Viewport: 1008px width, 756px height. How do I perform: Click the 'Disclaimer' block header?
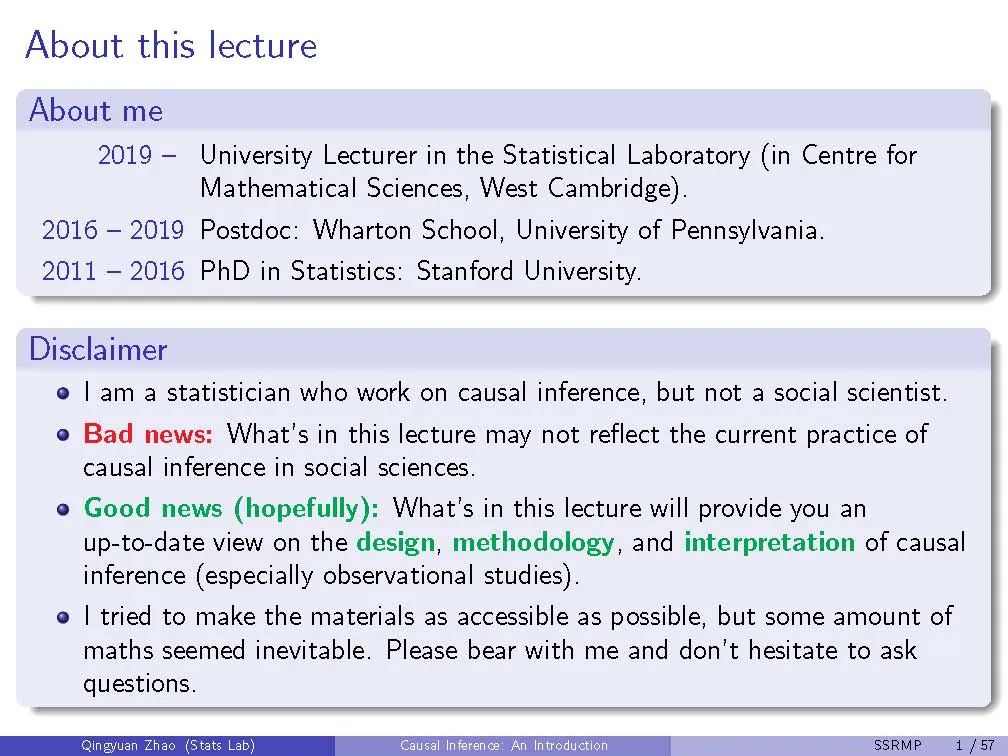pyautogui.click(x=98, y=349)
